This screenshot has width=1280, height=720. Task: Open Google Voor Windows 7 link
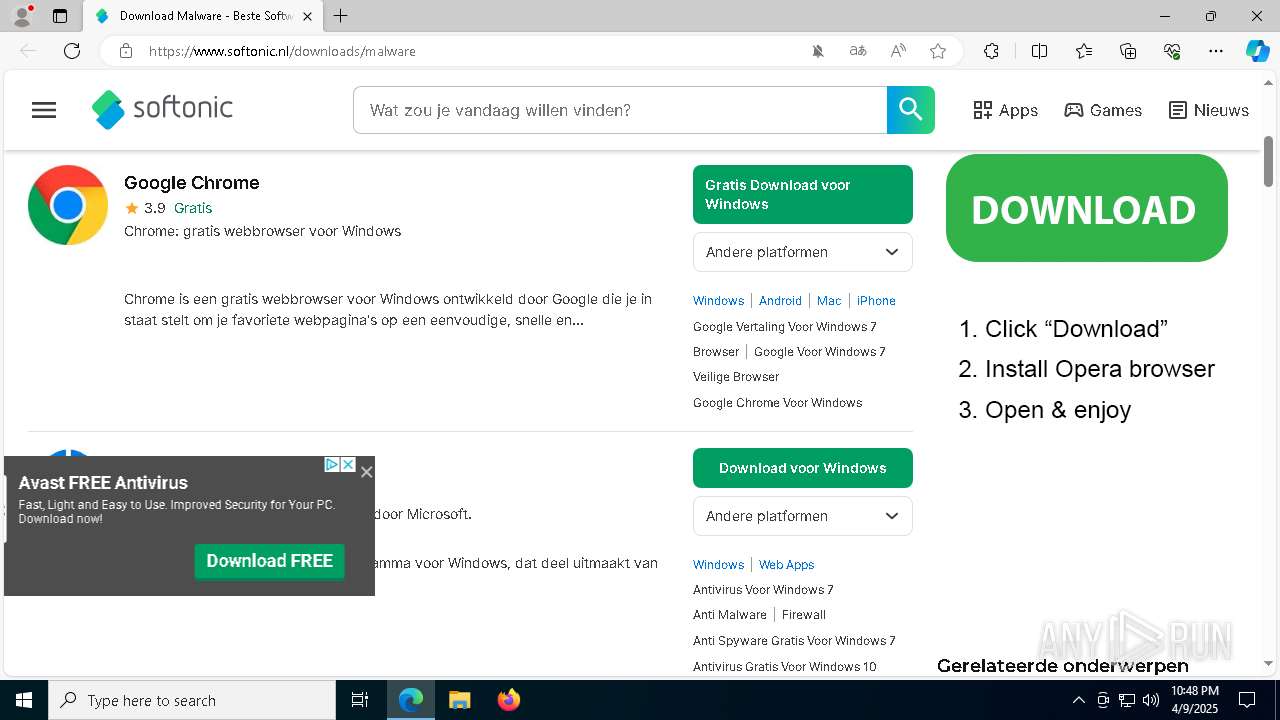820,351
